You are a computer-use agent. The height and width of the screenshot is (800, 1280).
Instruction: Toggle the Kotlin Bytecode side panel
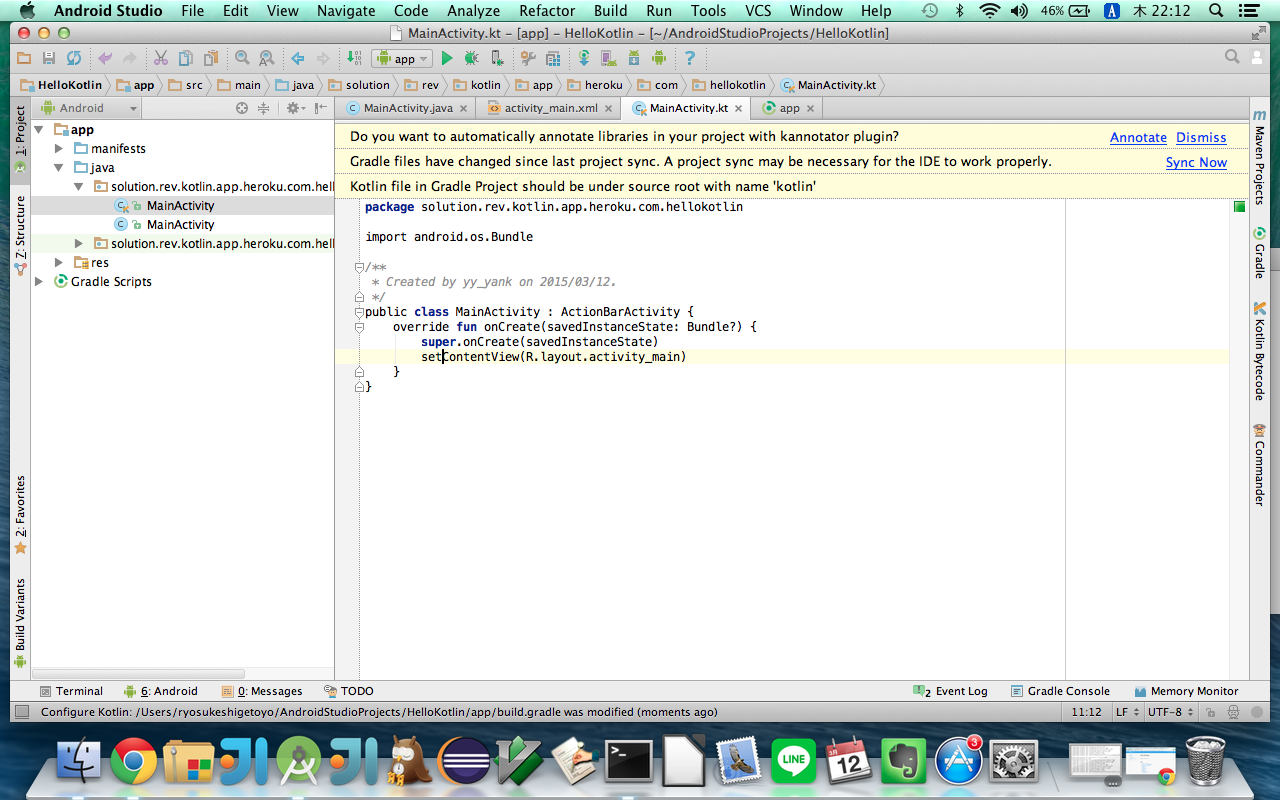1260,351
